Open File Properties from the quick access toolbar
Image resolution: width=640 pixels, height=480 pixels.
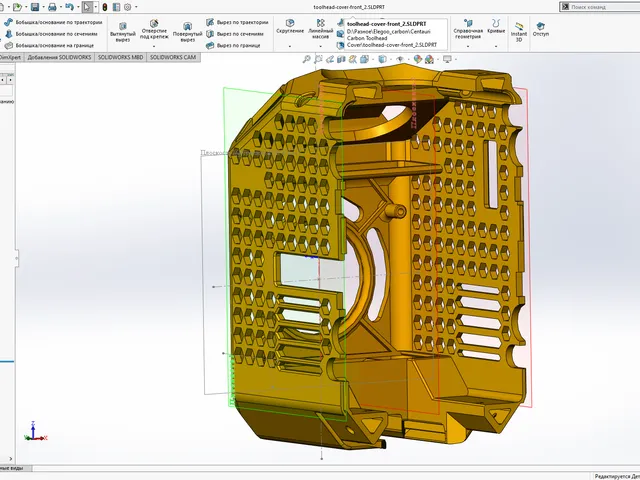(116, 7)
